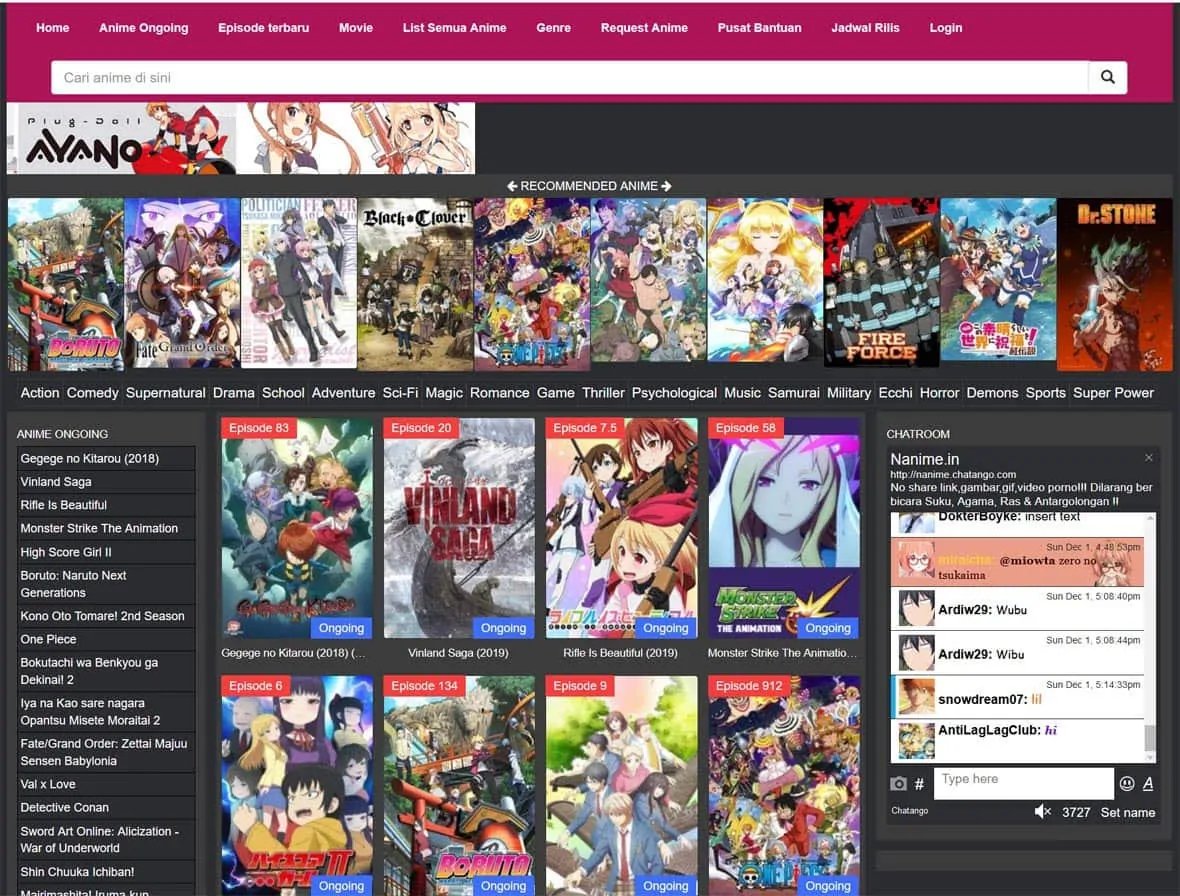Image resolution: width=1180 pixels, height=896 pixels.
Task: Click the camera icon in the chatroom
Action: tap(898, 784)
